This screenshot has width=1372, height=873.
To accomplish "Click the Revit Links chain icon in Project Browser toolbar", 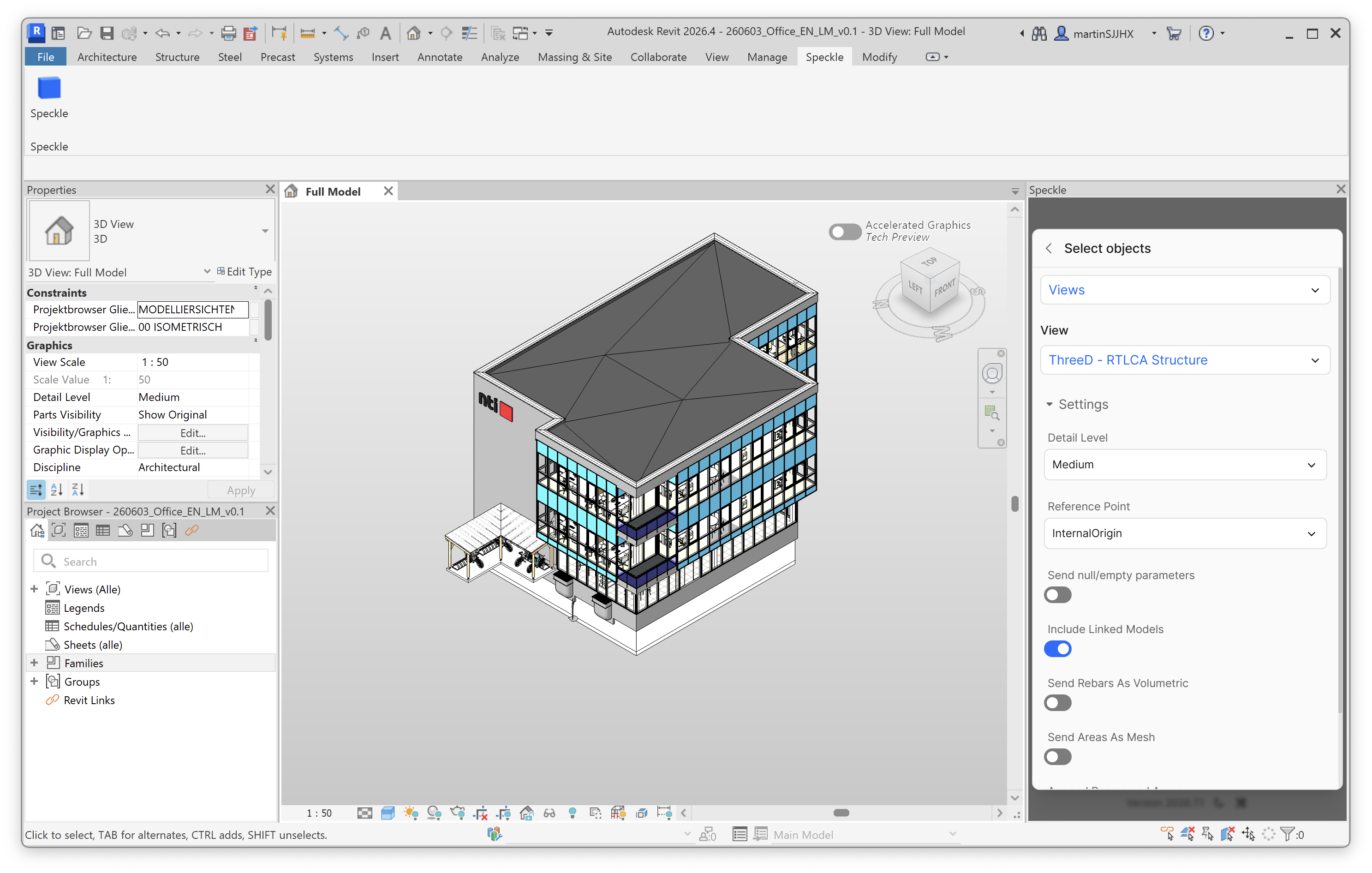I will click(192, 531).
